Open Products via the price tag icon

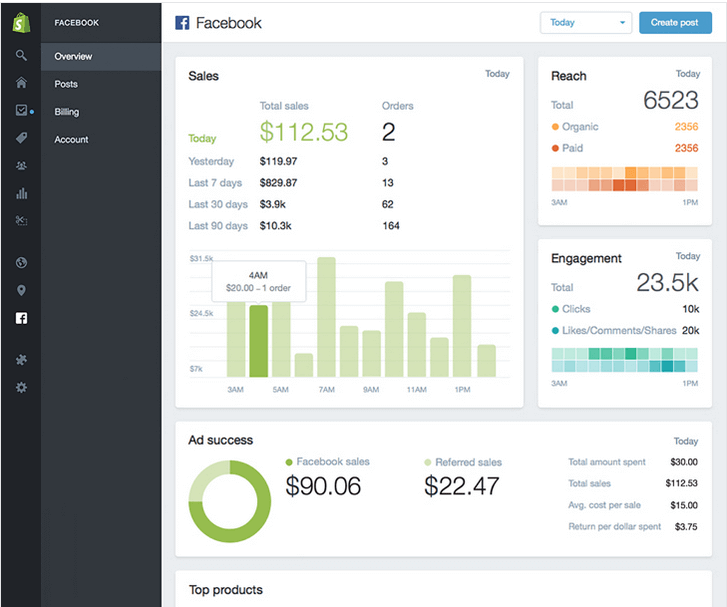coord(21,139)
